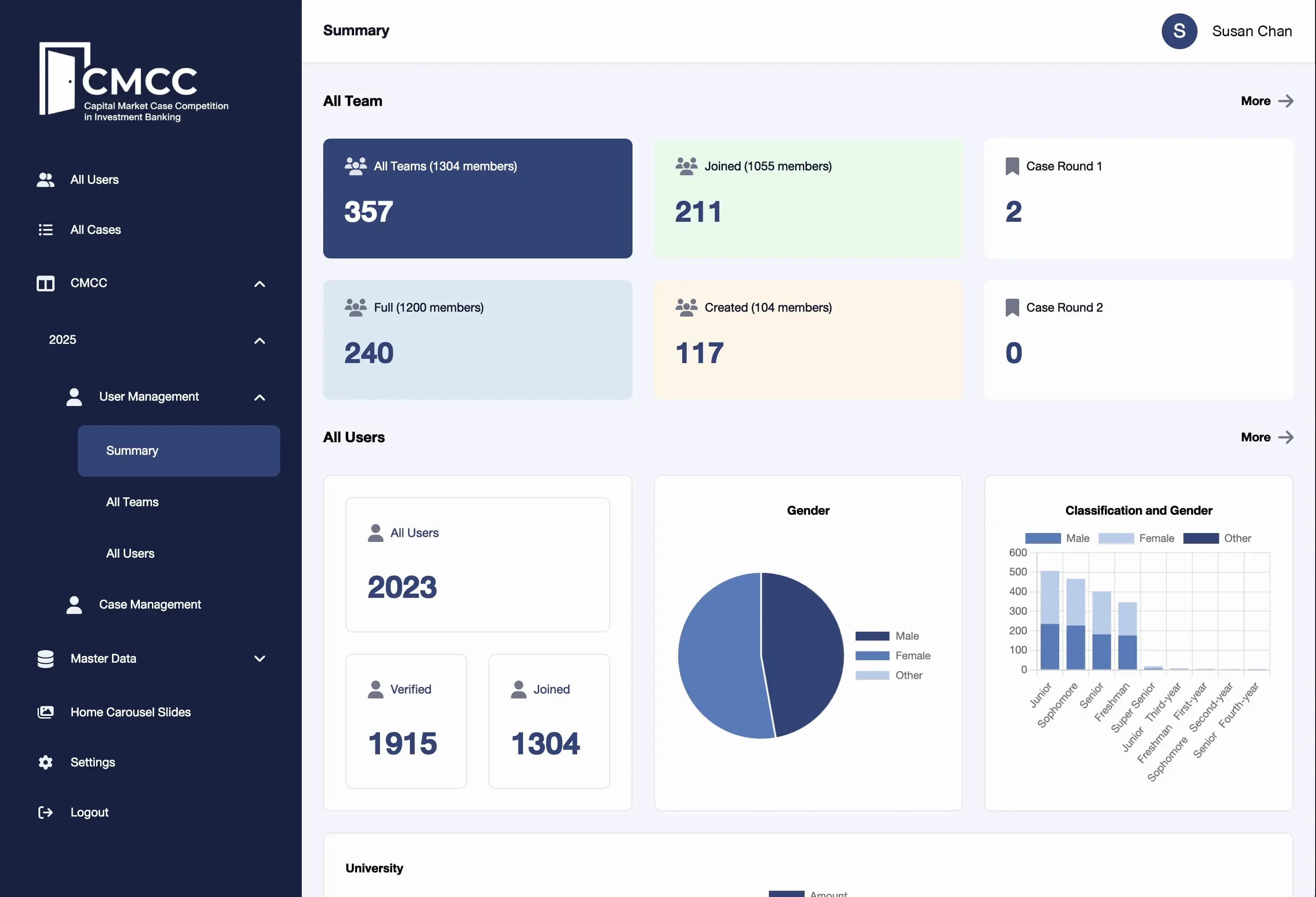This screenshot has width=1316, height=897.
Task: Click the Logout arrow icon
Action: (x=45, y=812)
